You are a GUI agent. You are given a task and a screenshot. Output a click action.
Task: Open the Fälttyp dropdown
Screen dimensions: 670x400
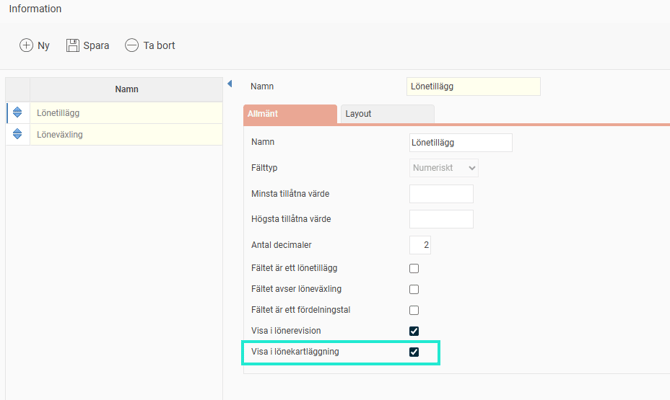(x=444, y=168)
